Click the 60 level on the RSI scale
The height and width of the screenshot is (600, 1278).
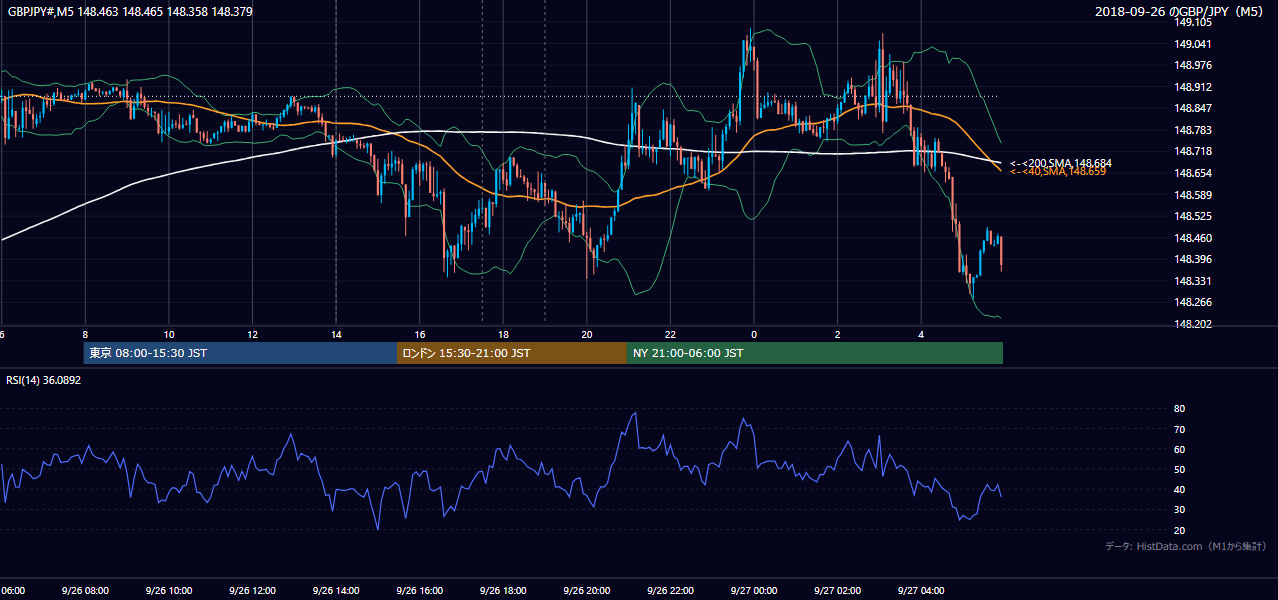pyautogui.click(x=1179, y=449)
